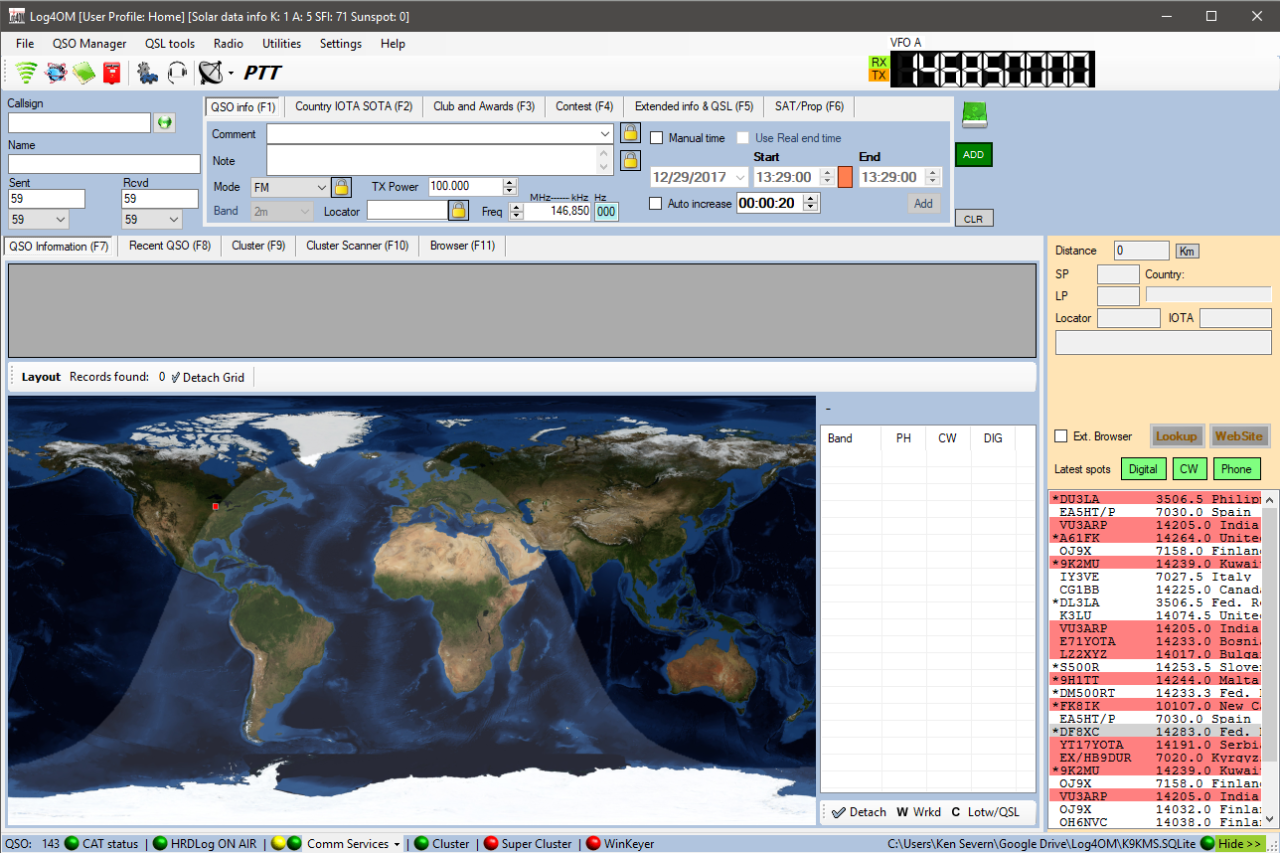The image size is (1280, 853).
Task: Click the CAT status green indicator
Action: pyautogui.click(x=72, y=844)
